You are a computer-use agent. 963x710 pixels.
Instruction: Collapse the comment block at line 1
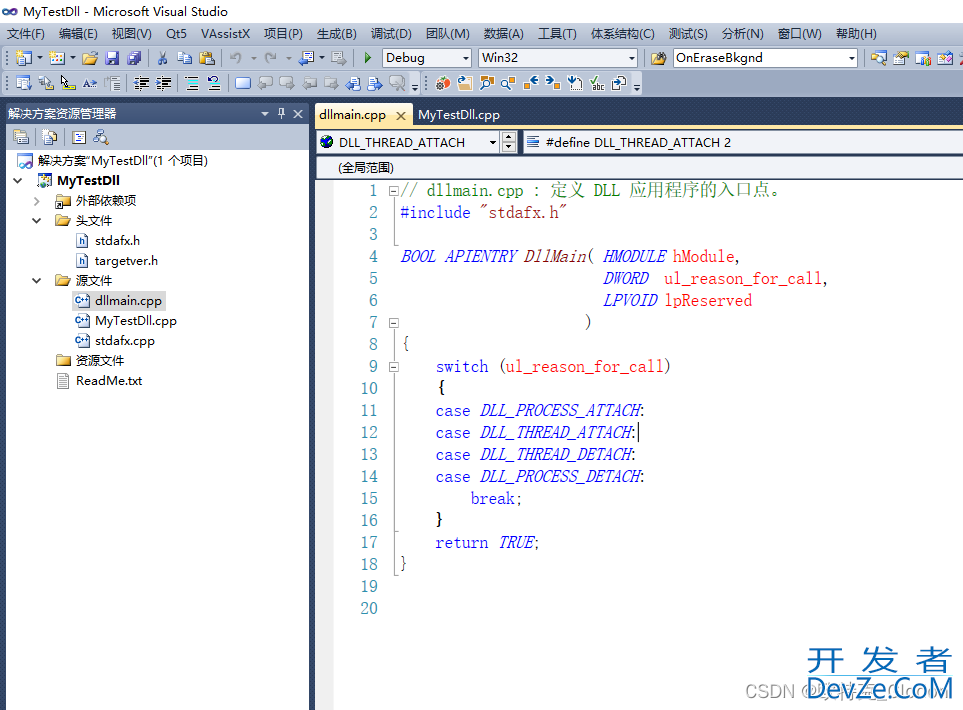pyautogui.click(x=394, y=191)
